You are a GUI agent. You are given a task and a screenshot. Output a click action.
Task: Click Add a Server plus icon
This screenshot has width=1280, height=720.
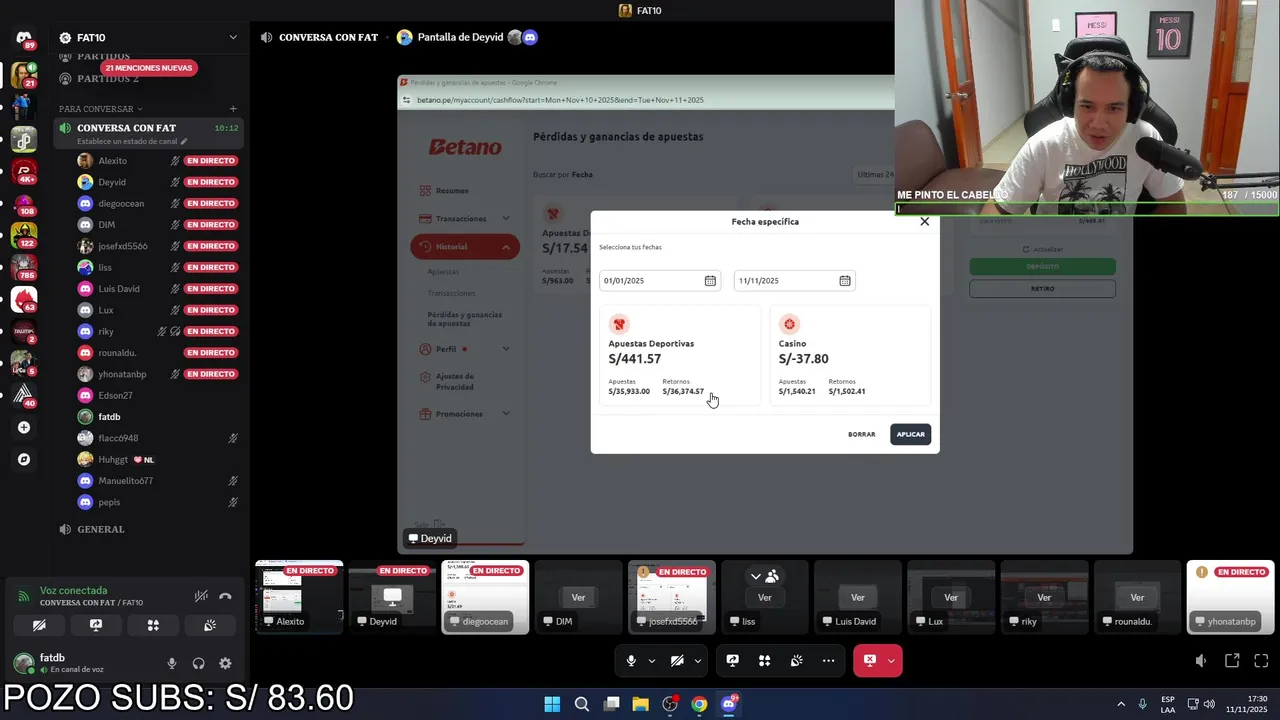(24, 427)
